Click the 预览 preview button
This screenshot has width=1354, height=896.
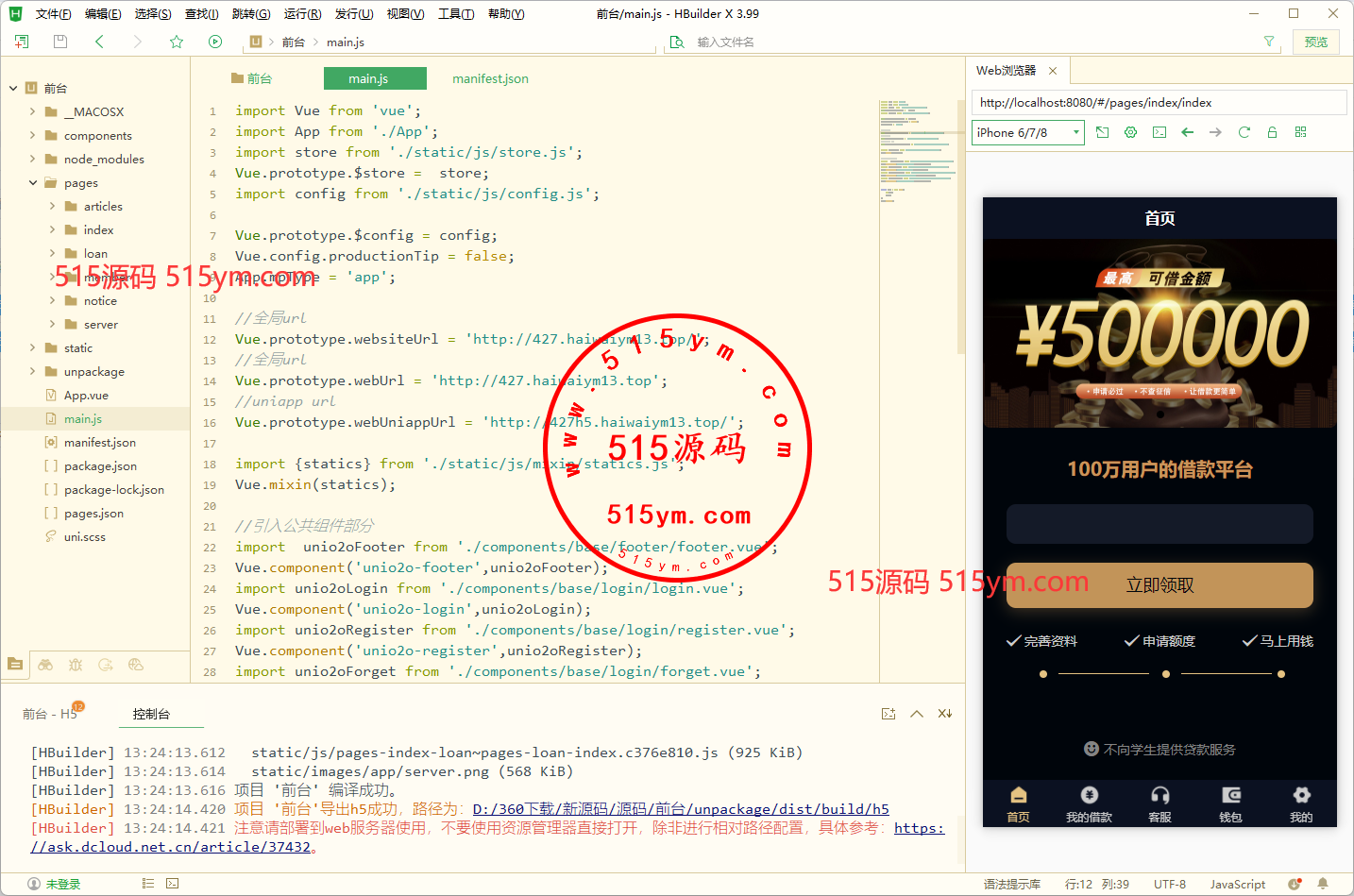[1316, 42]
